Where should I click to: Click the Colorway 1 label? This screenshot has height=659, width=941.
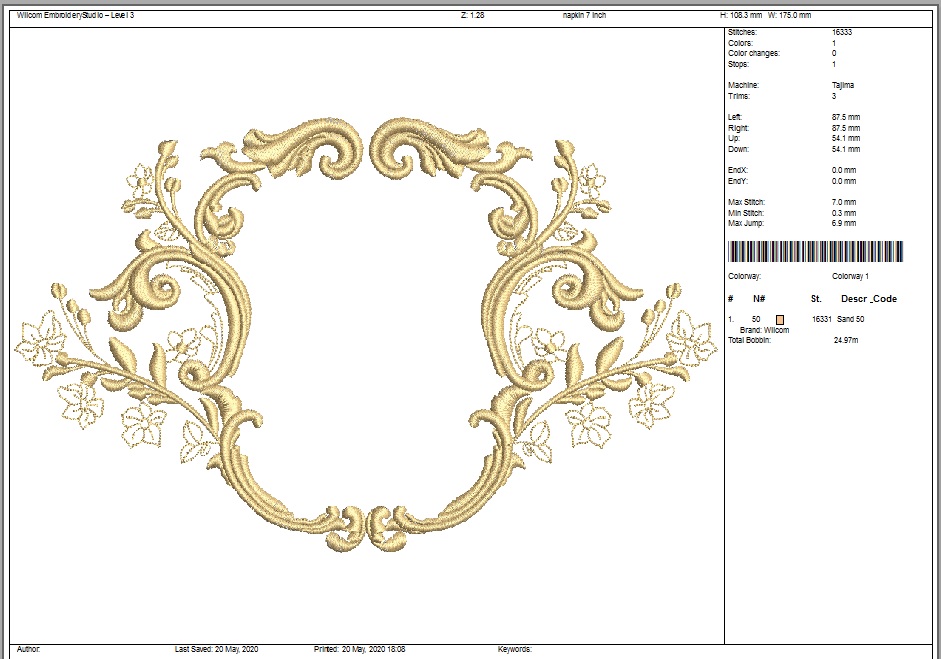click(x=850, y=276)
